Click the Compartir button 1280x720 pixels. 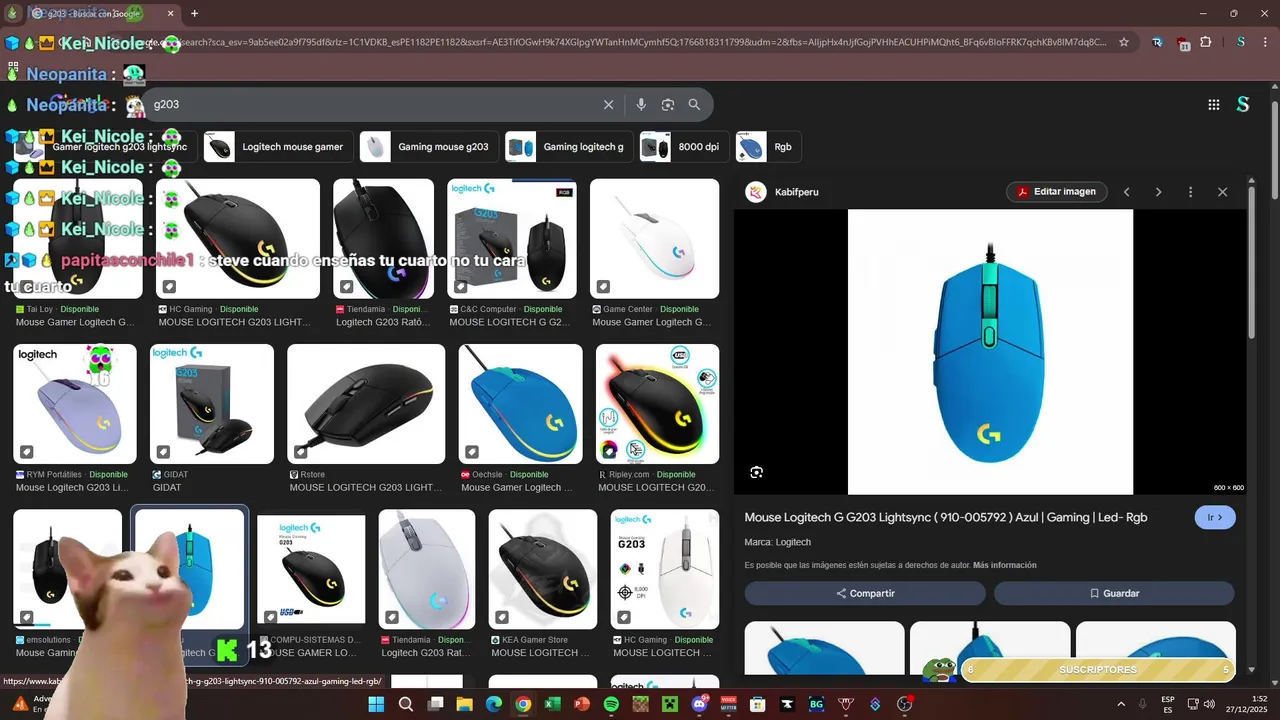[x=865, y=593]
